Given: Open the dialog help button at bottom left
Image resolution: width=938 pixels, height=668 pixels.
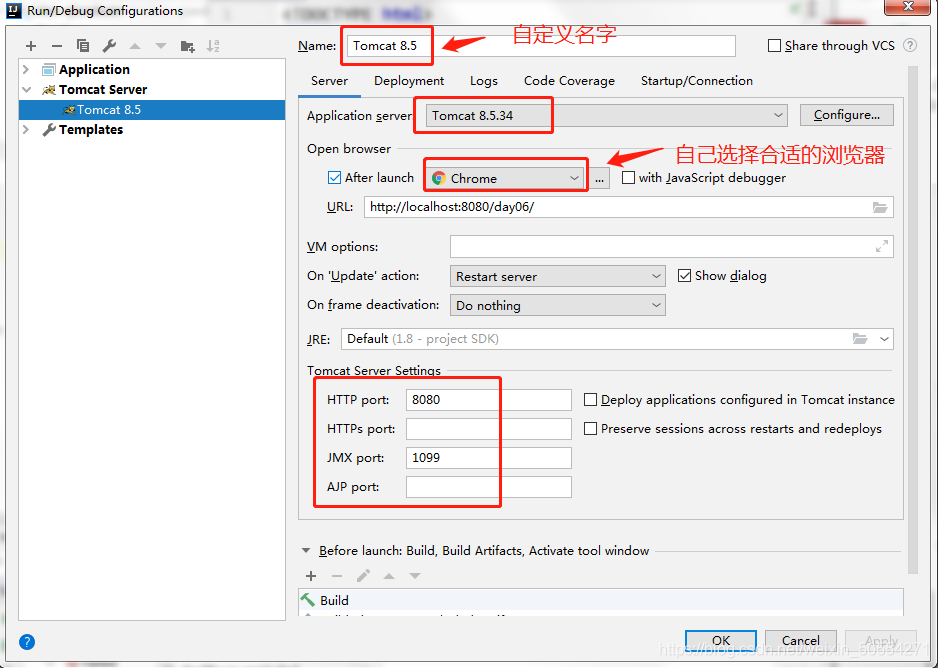Looking at the screenshot, I should 27,642.
